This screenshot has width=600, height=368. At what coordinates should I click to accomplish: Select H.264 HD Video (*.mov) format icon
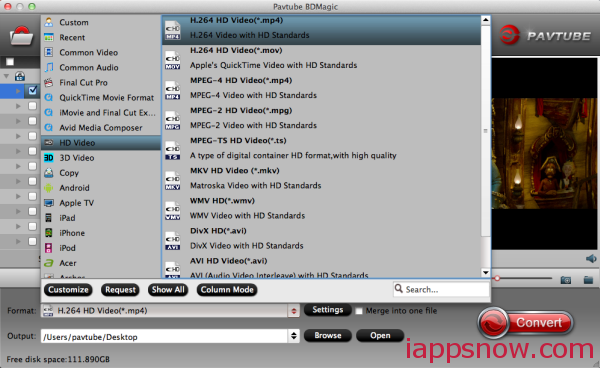click(173, 60)
